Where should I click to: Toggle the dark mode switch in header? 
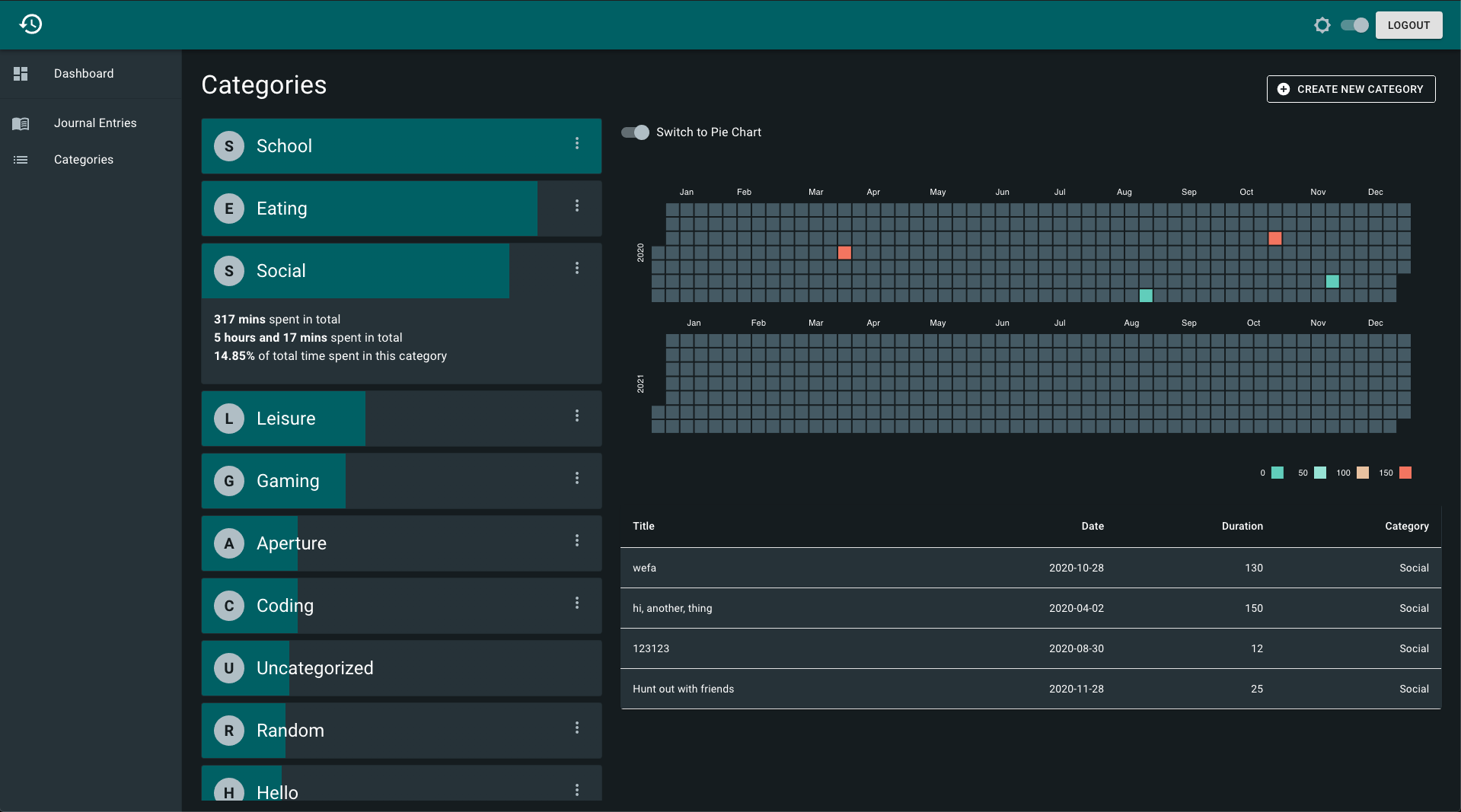[1354, 25]
